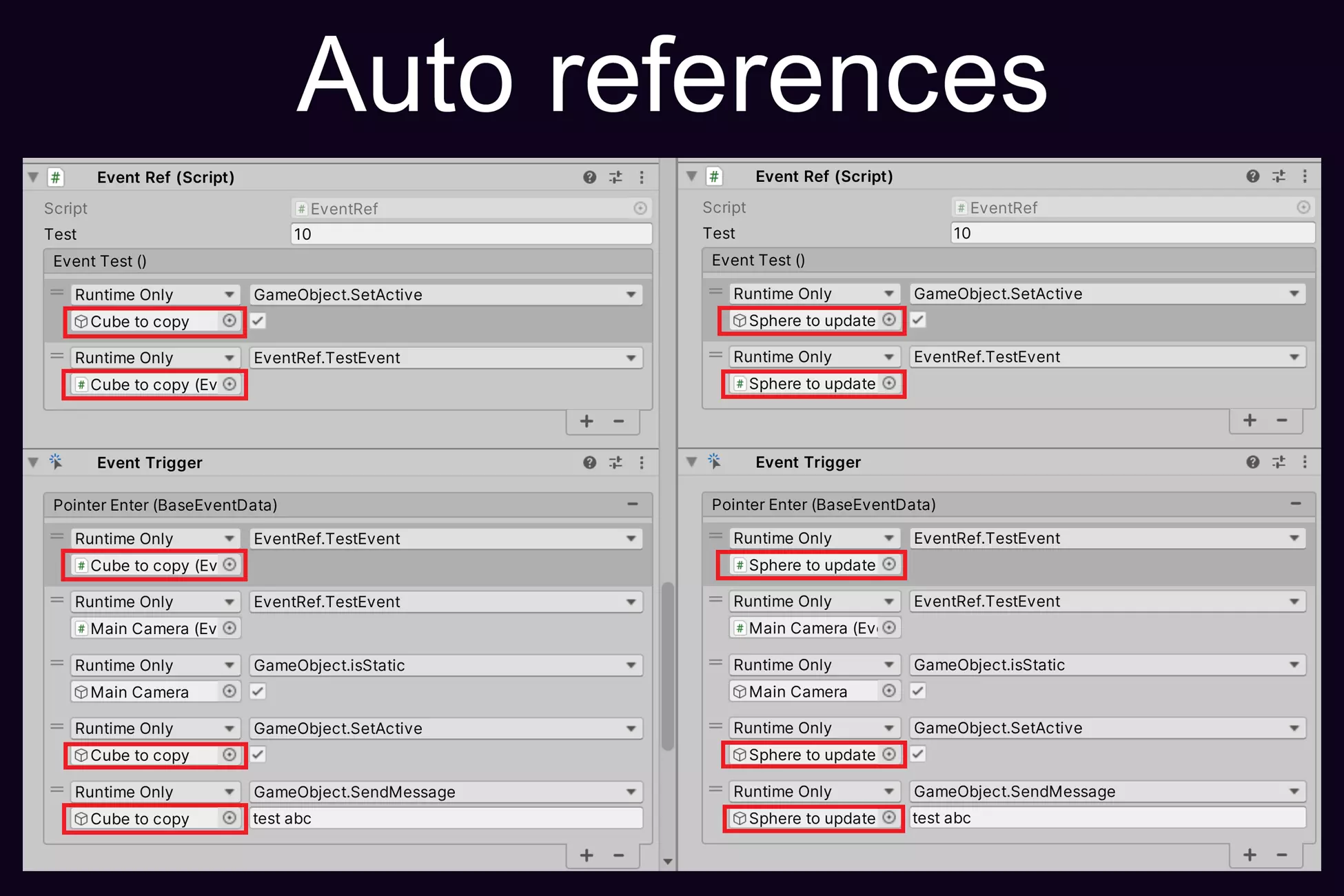This screenshot has width=1344, height=896.
Task: Open the Runtime Only dropdown
Action: (154, 294)
